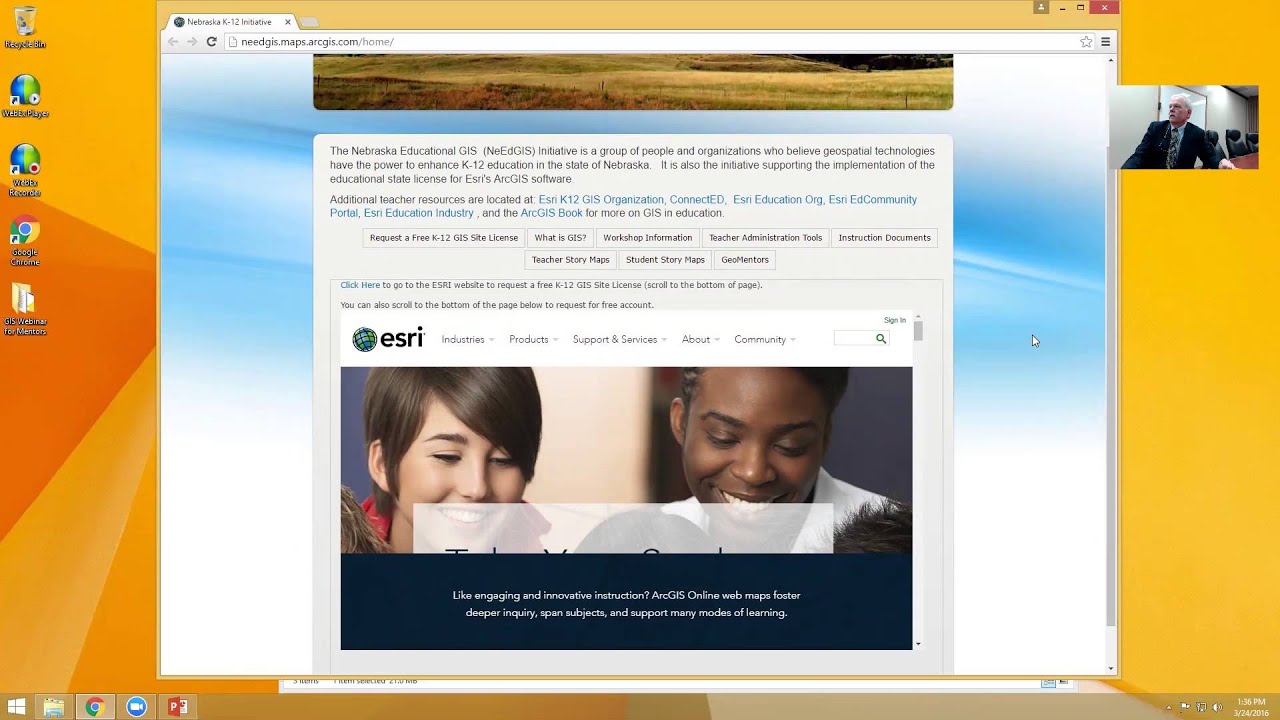The width and height of the screenshot is (1280, 720).
Task: Open Student Story Maps
Action: pyautogui.click(x=665, y=260)
